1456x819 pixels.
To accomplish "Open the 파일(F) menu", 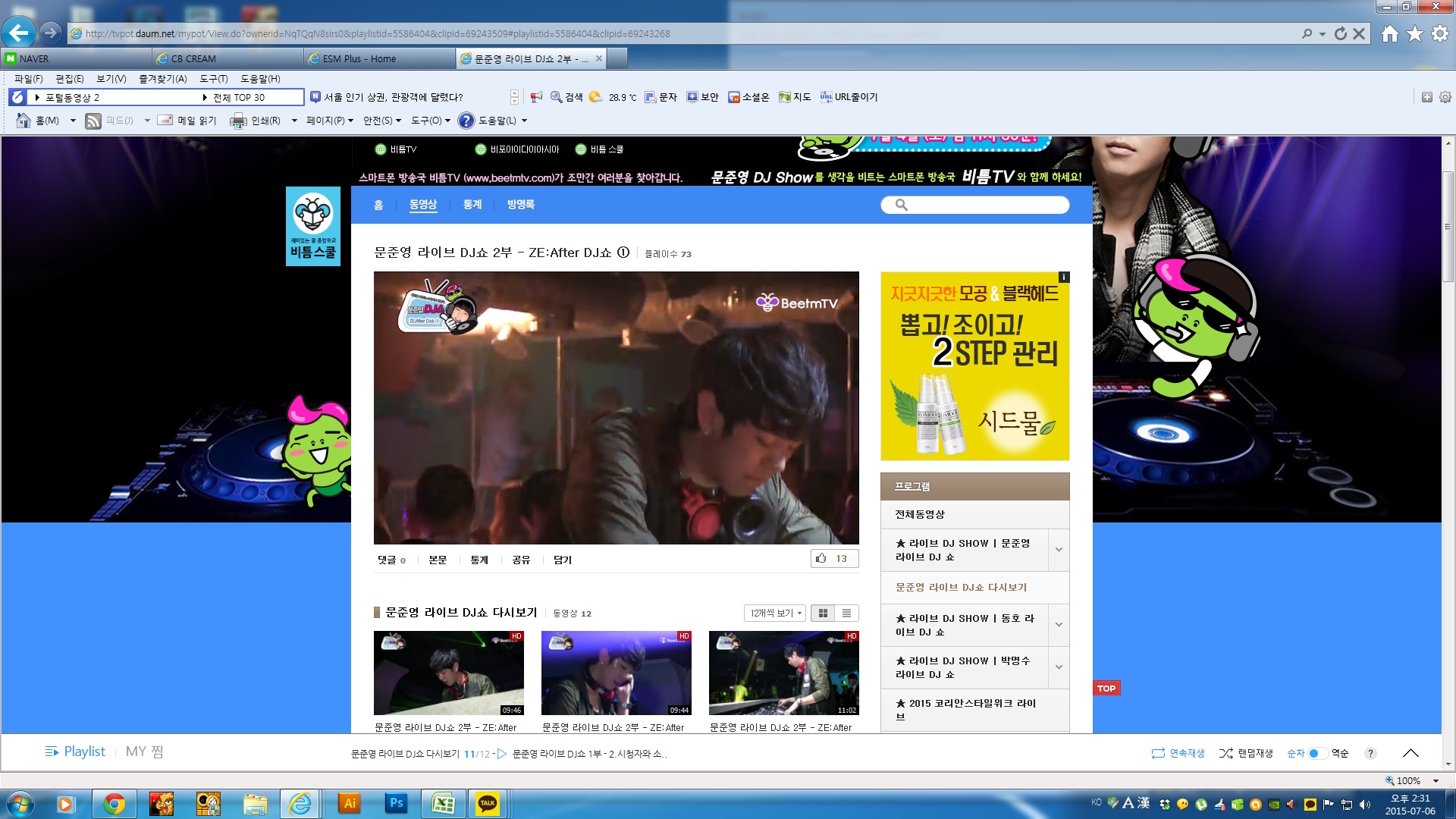I will click(29, 79).
